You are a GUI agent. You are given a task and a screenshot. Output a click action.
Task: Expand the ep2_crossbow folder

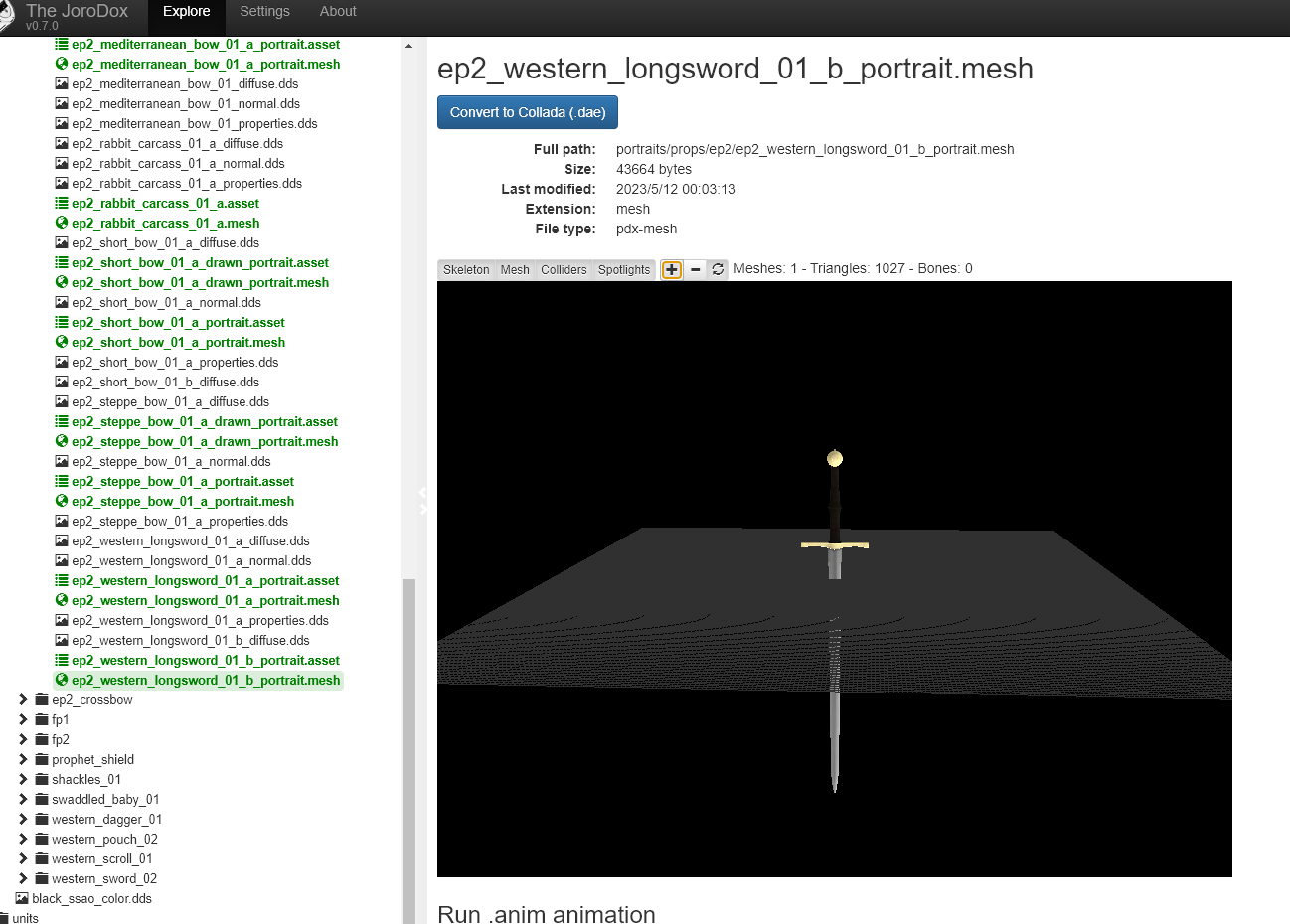click(23, 699)
